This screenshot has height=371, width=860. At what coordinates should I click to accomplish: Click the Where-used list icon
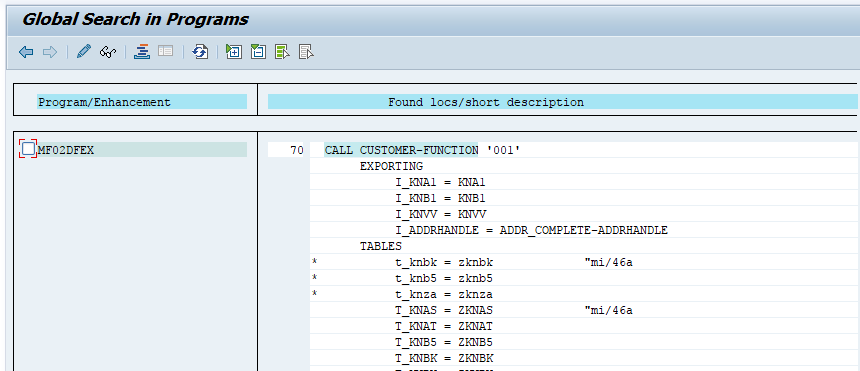142,52
